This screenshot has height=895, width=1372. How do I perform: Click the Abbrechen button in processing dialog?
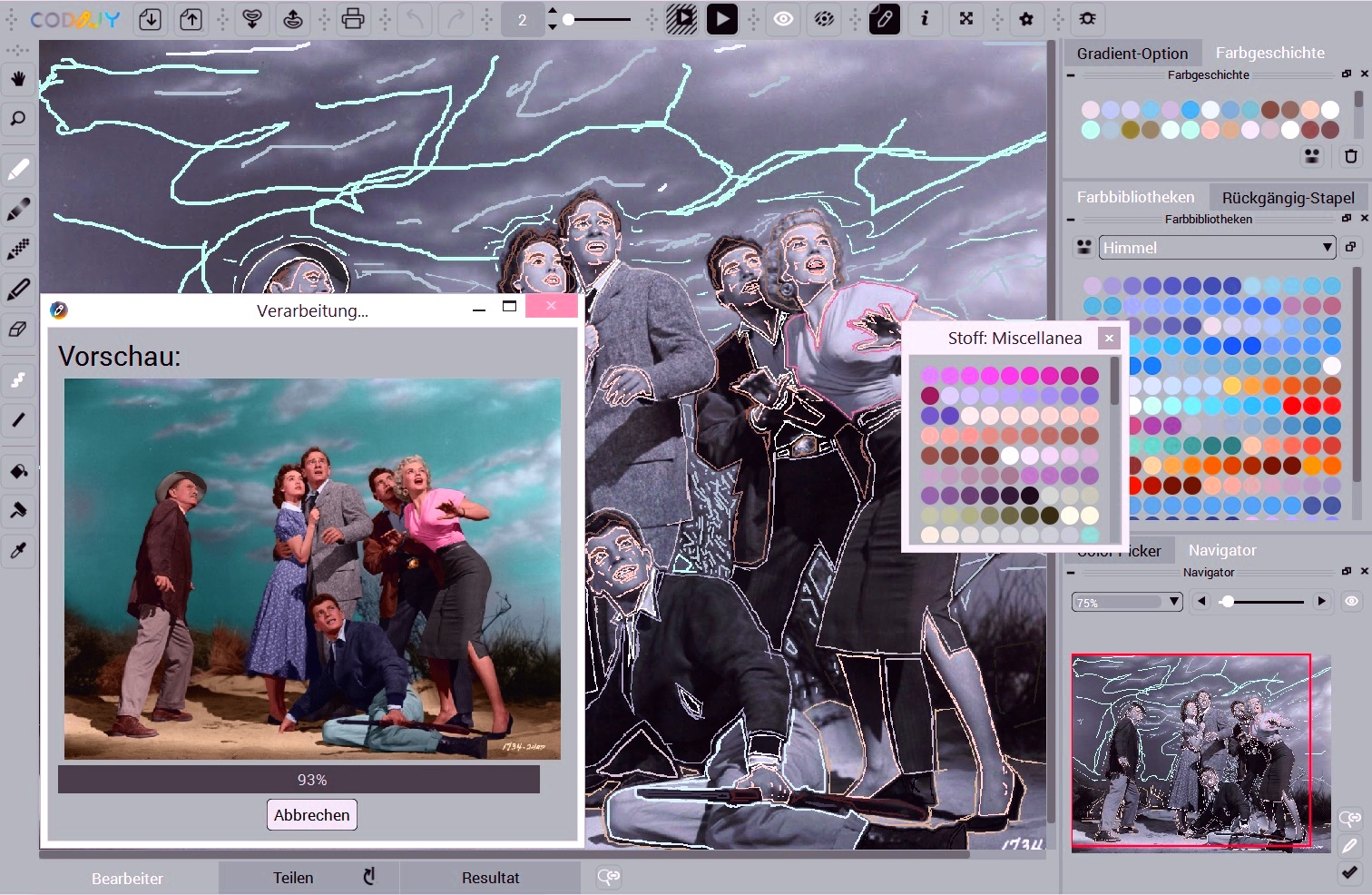pyautogui.click(x=311, y=815)
